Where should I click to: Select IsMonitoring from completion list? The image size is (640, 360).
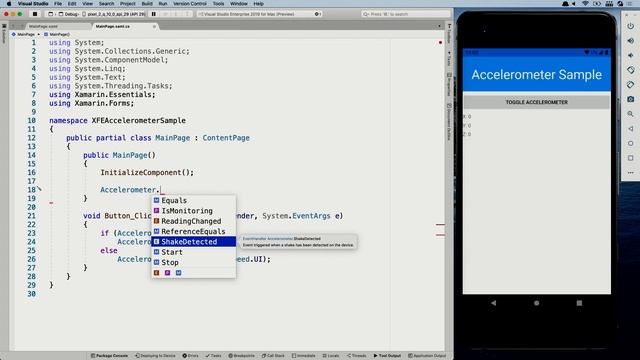pos(193,211)
